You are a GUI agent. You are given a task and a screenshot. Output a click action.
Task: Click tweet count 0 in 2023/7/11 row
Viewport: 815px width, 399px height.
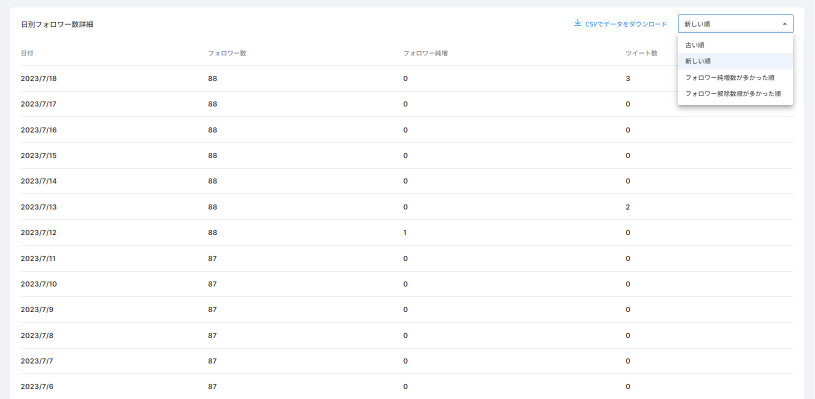coord(628,259)
